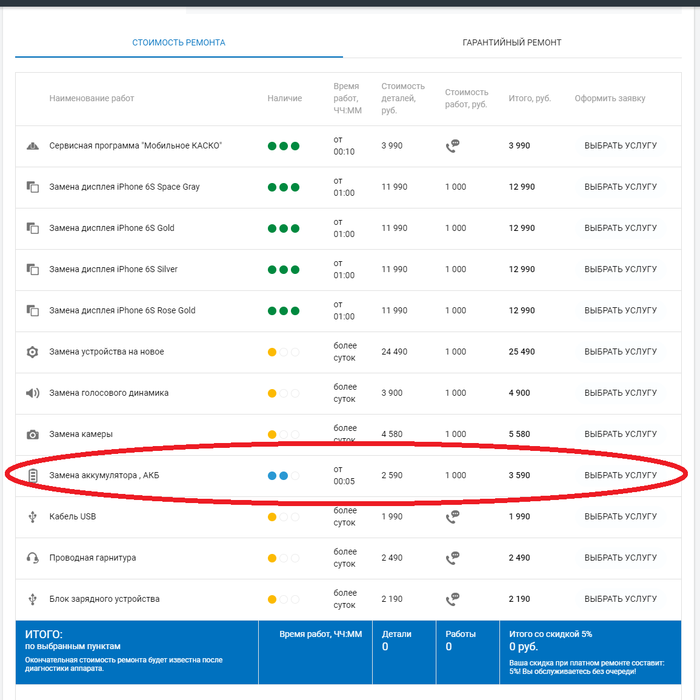Viewport: 700px width, 700px height.
Task: Select Выбрать услугу for Замена устройства на новое
Action: (x=620, y=352)
